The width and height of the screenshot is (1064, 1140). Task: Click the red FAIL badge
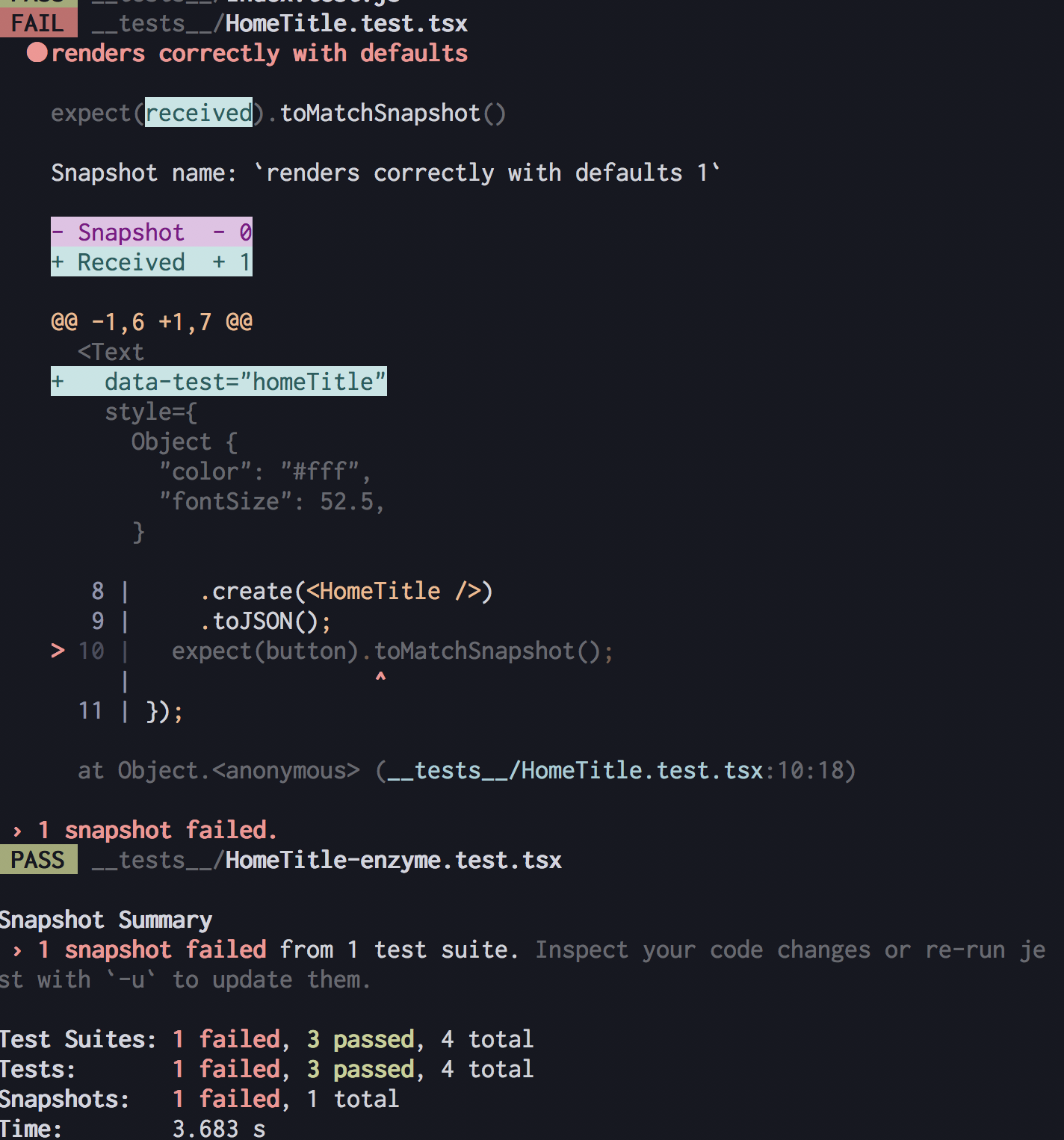point(37,23)
